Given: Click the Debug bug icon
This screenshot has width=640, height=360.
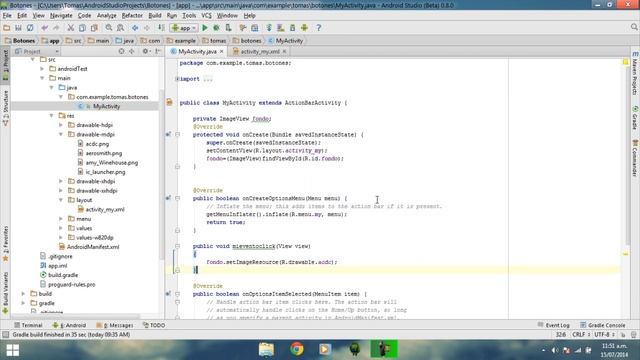Looking at the screenshot, I should click(216, 28).
